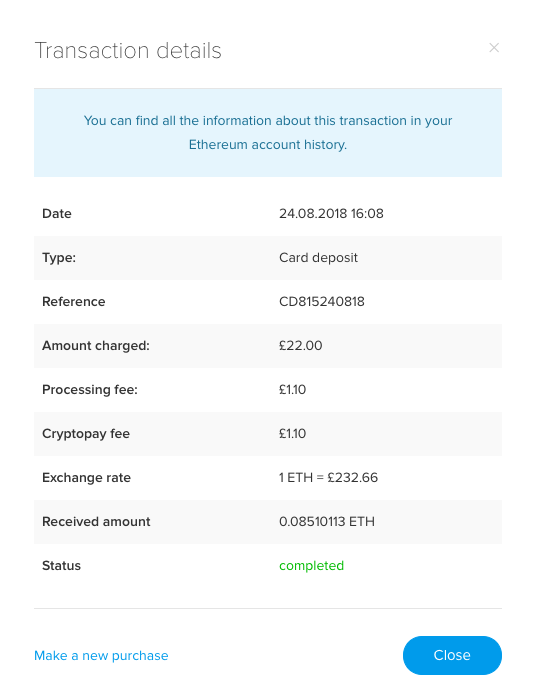Click the Received amount label
Screen dimensions: 540x698
96,521
